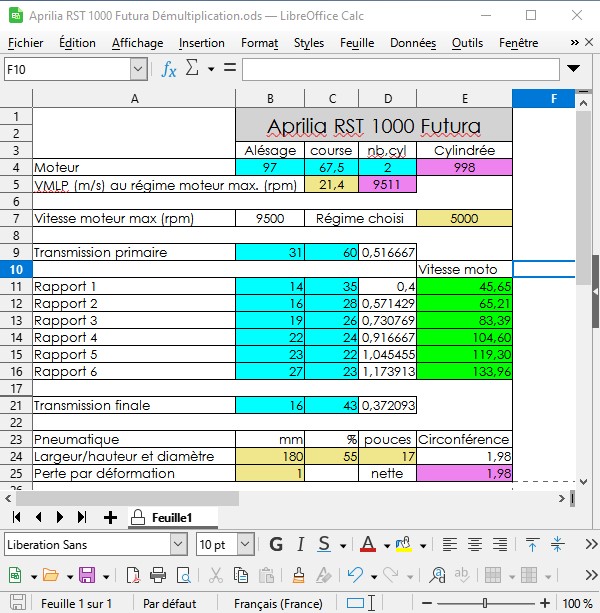Image resolution: width=600 pixels, height=613 pixels.
Task: Open Find and Replace
Action: click(x=437, y=575)
